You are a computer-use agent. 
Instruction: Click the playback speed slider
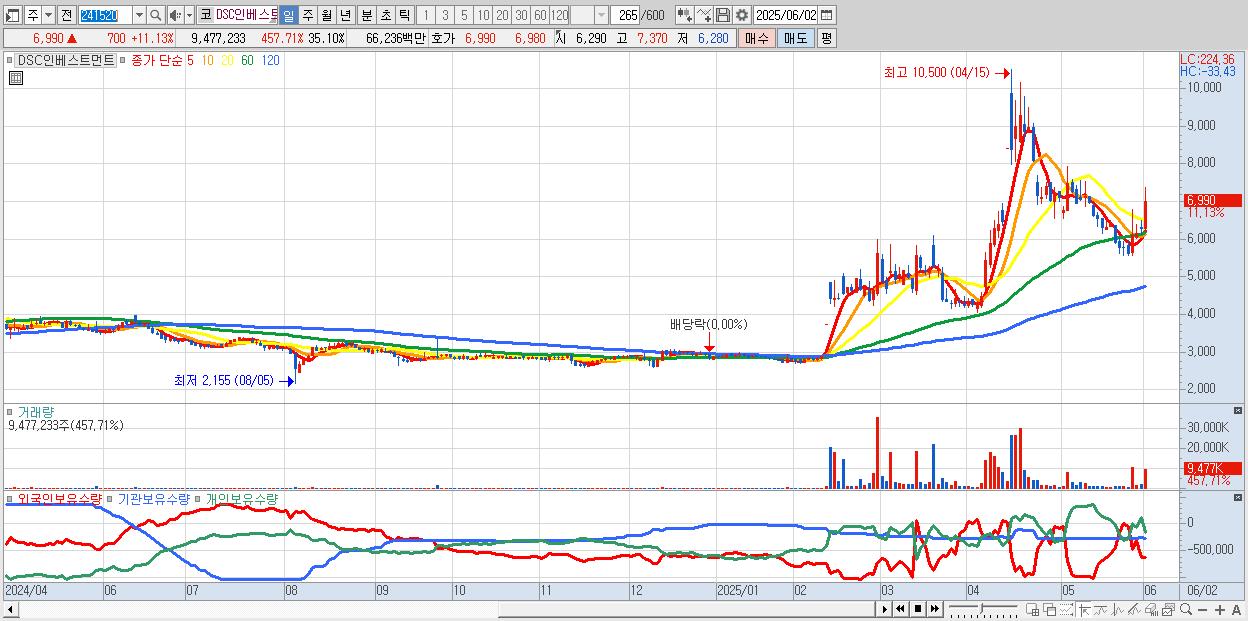(x=983, y=609)
